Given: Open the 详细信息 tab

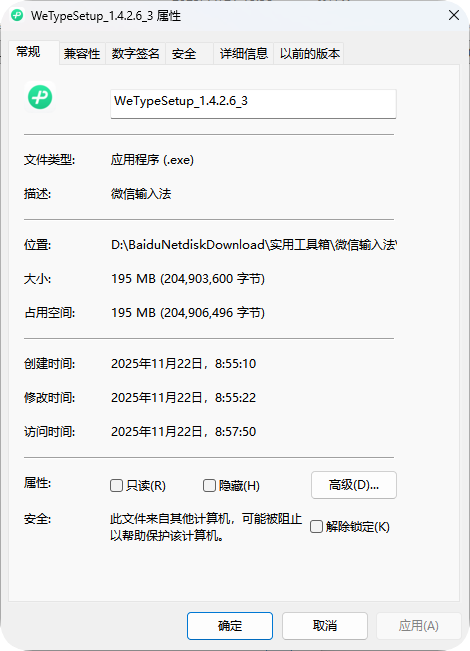Looking at the screenshot, I should [244, 54].
